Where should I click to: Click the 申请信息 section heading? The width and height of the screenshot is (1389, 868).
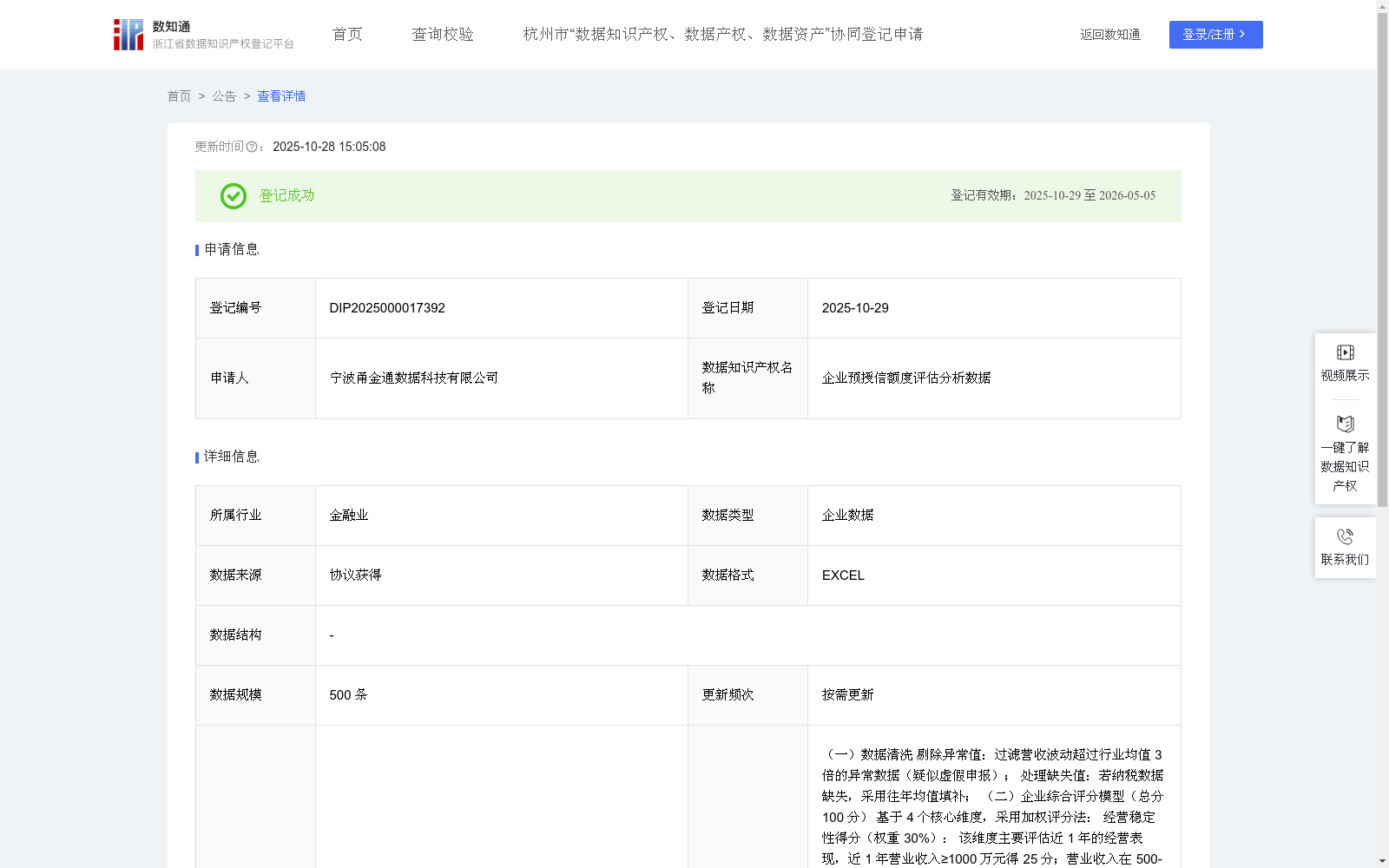pos(232,250)
